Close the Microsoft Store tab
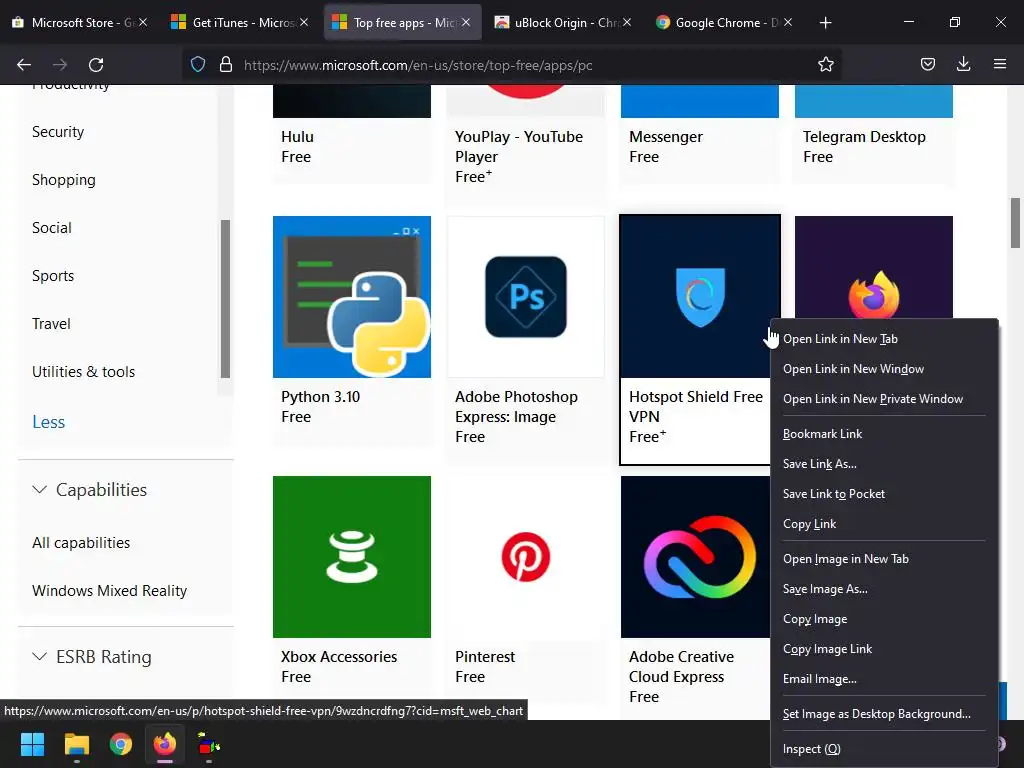The height and width of the screenshot is (768, 1024). click(x=143, y=22)
